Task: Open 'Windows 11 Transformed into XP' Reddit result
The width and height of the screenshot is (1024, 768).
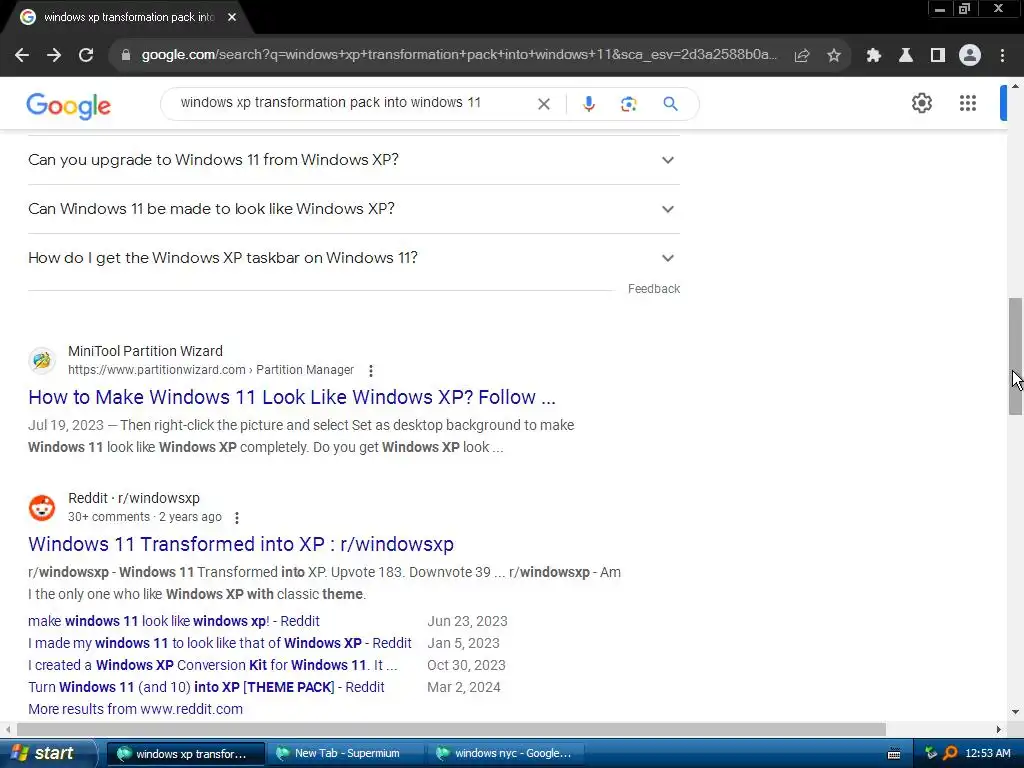Action: click(241, 544)
